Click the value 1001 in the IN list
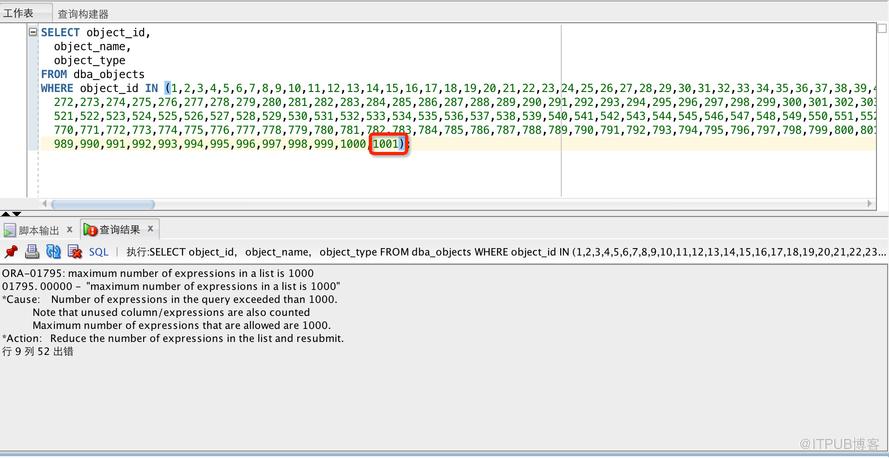889x459 pixels. (x=386, y=144)
